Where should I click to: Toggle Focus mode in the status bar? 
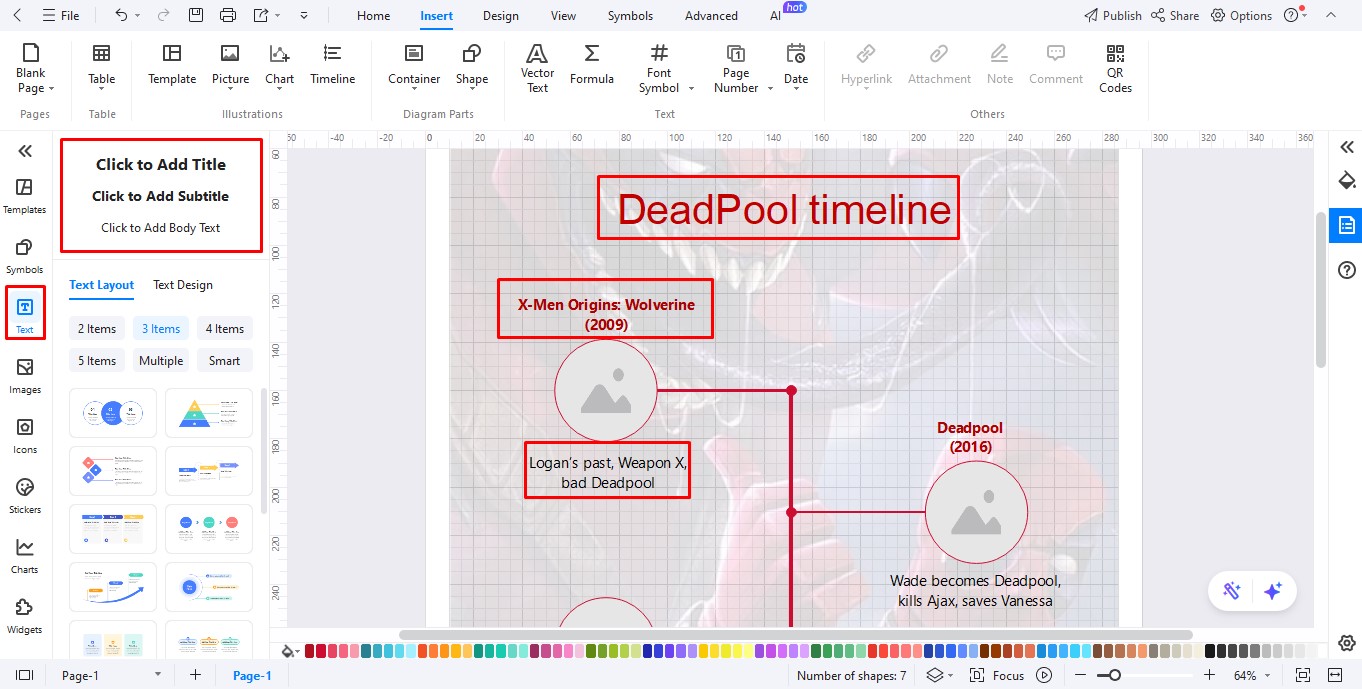(997, 676)
